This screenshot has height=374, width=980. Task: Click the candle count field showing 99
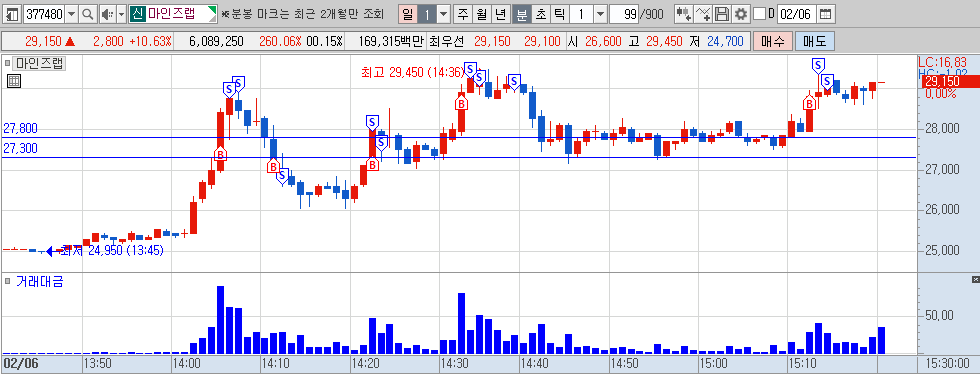coord(624,14)
